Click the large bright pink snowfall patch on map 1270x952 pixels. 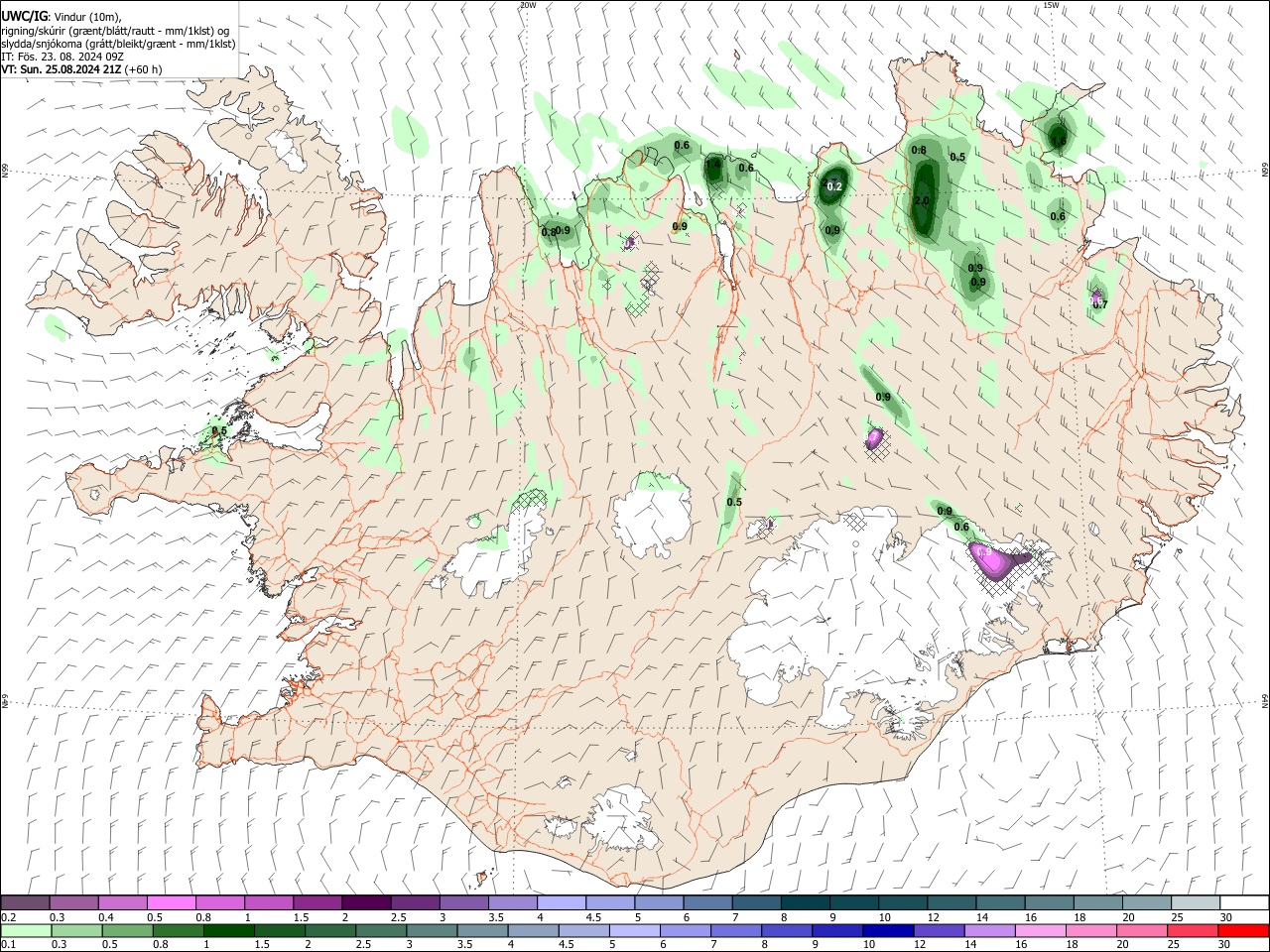pyautogui.click(x=991, y=559)
